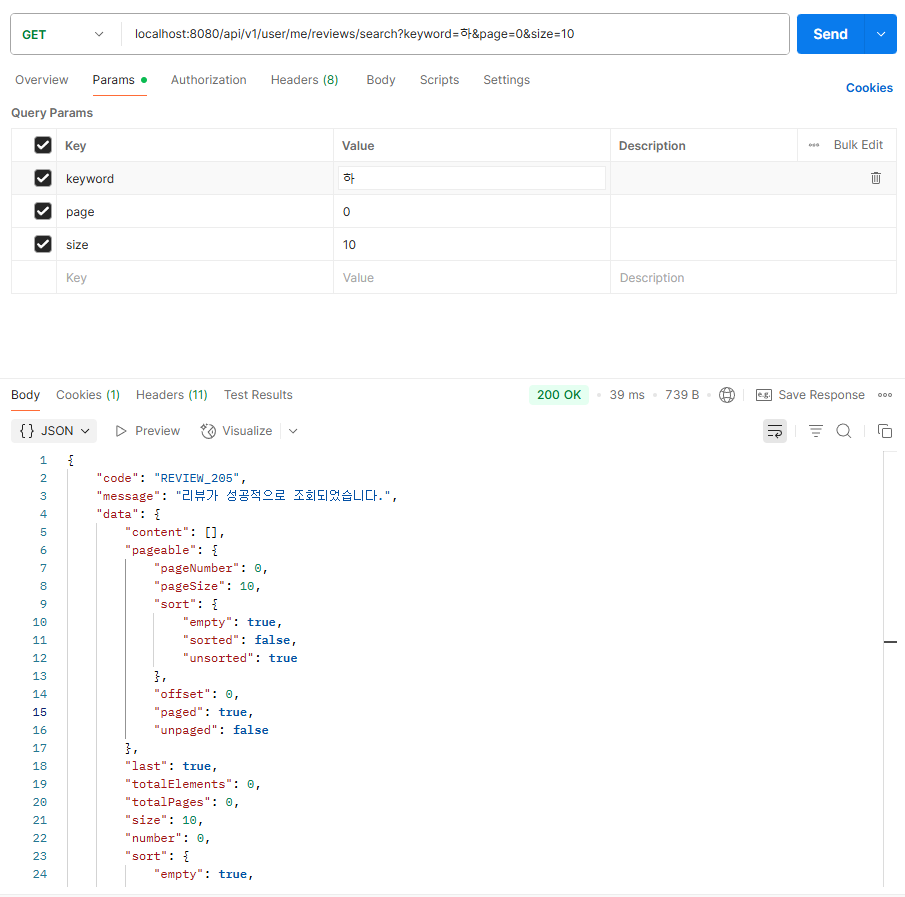Click the "totalPages" key
Viewport: 905px width, 897px height.
point(168,802)
